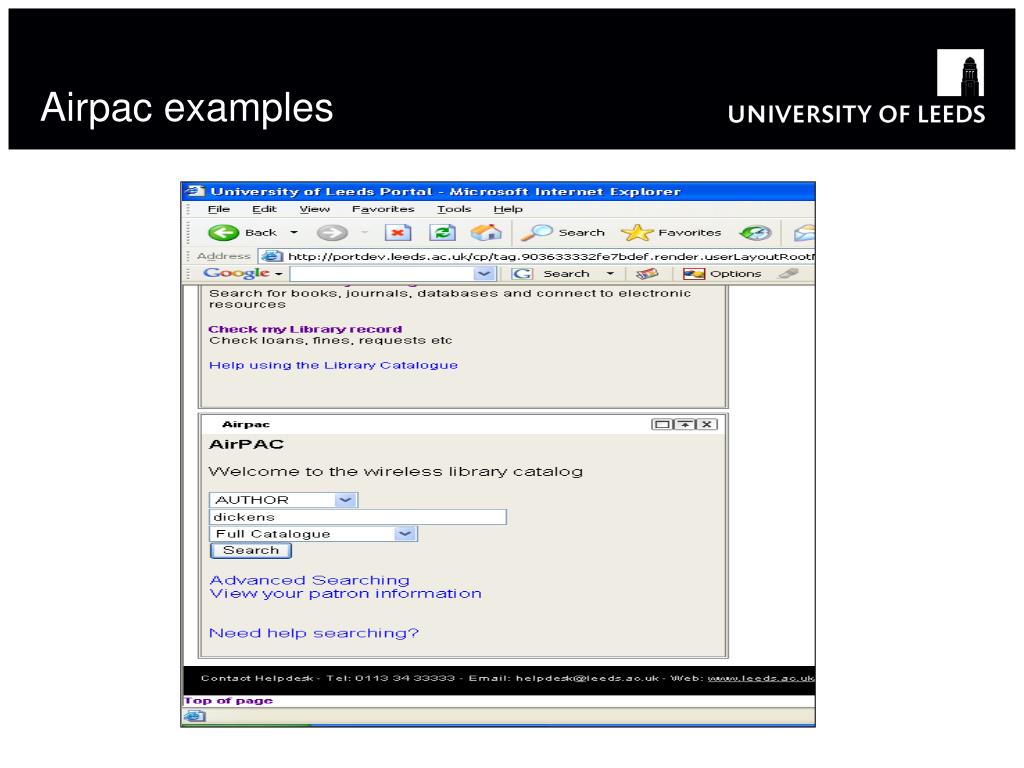Viewport: 1024px width, 768px height.
Task: Follow the www.leeds.ac.uk footer link
Action: (761, 678)
